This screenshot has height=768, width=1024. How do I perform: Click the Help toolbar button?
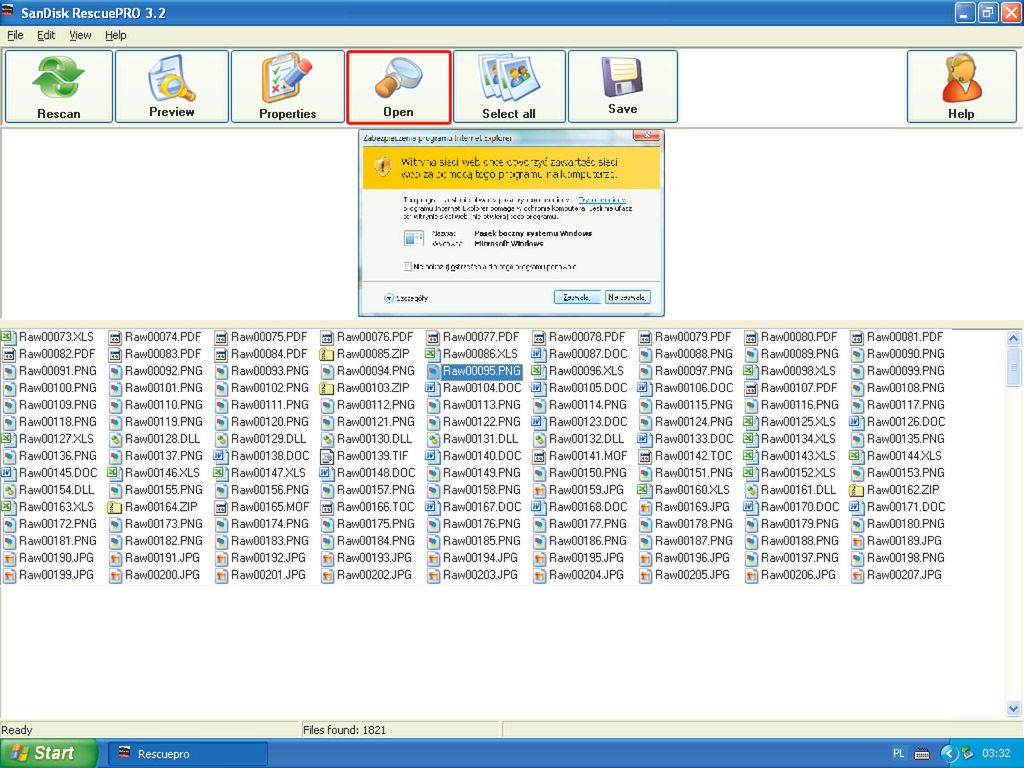click(961, 86)
